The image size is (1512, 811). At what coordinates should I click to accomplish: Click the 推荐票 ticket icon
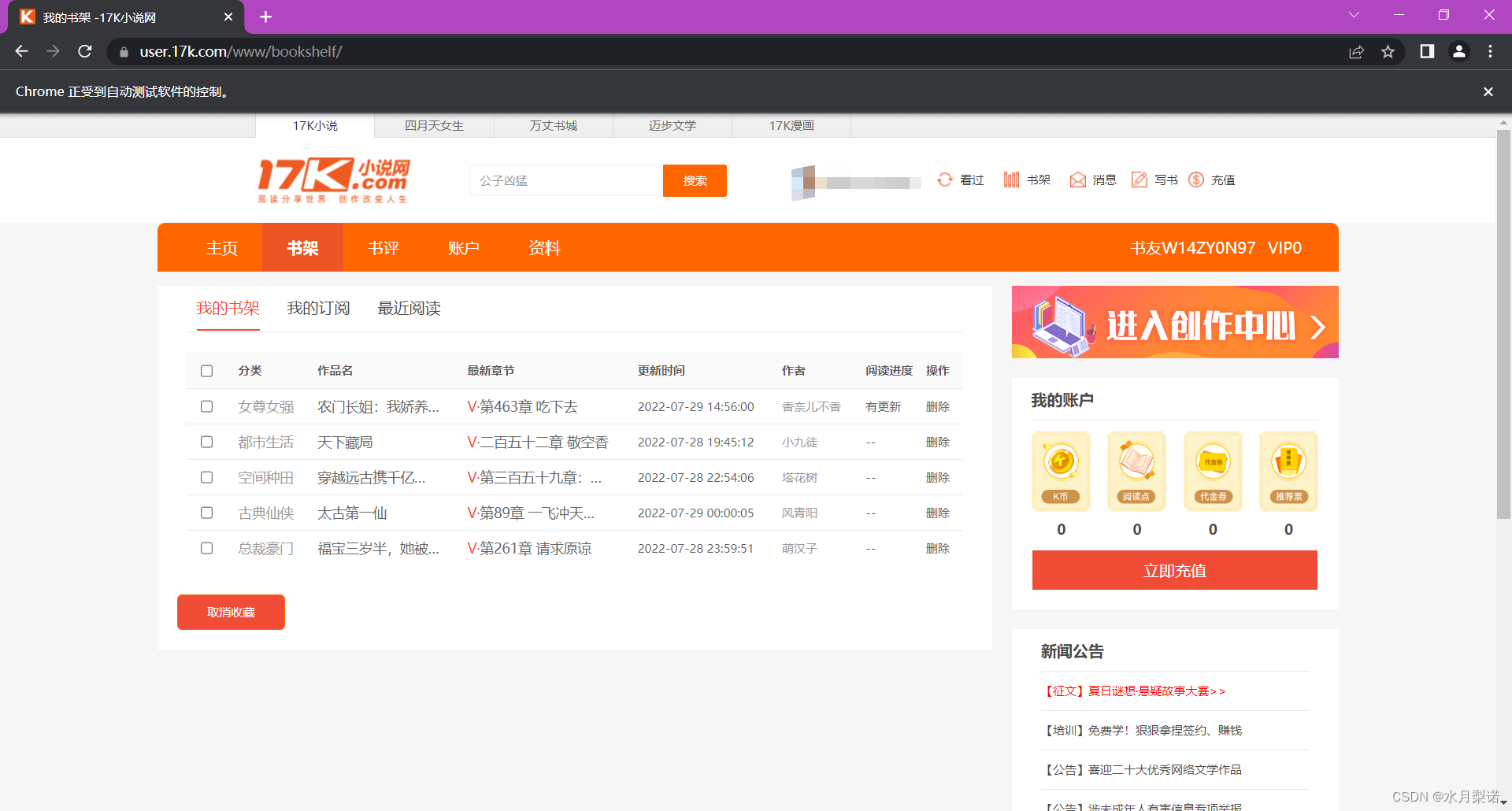(x=1288, y=471)
